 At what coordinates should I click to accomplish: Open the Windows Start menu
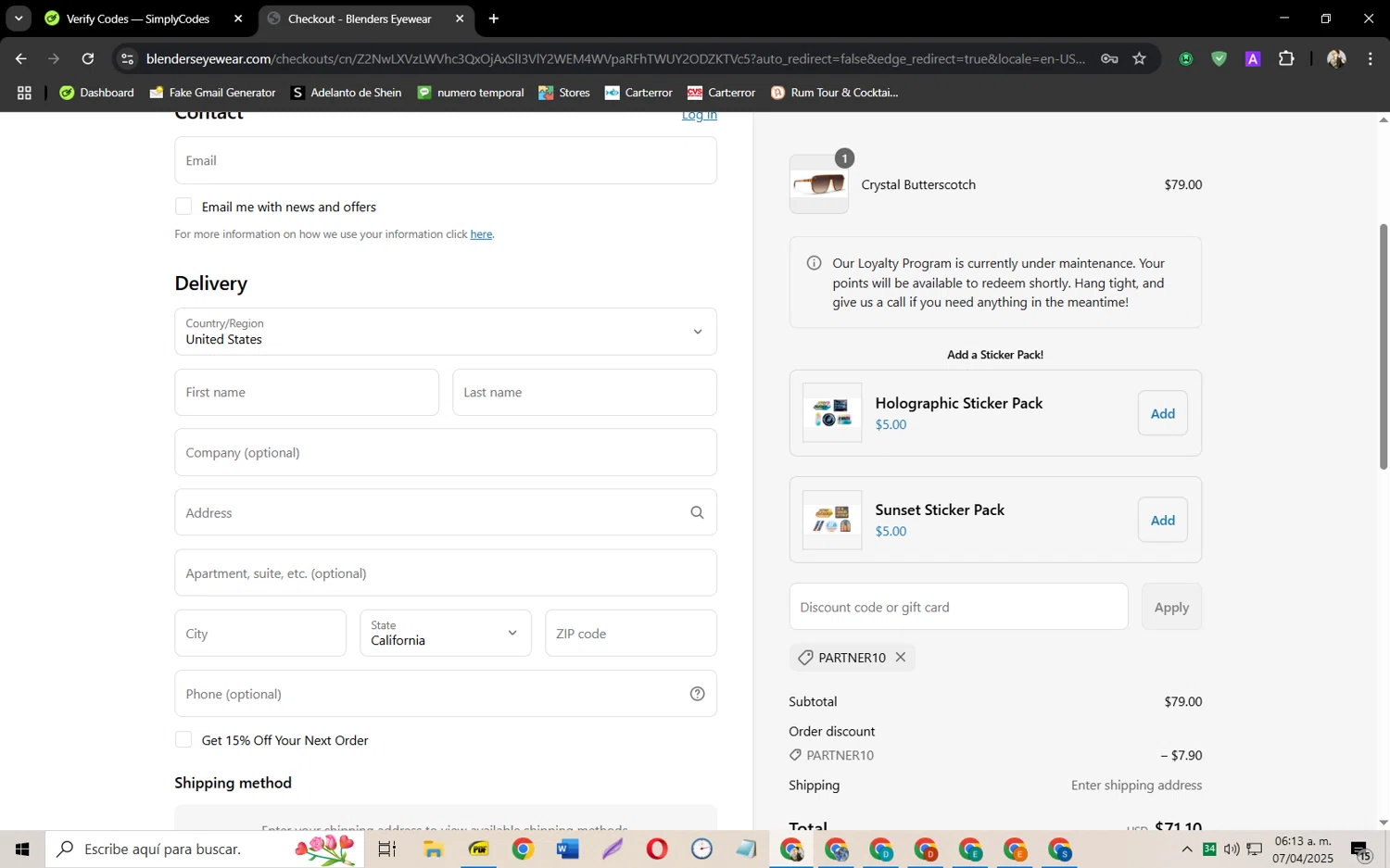click(x=22, y=849)
